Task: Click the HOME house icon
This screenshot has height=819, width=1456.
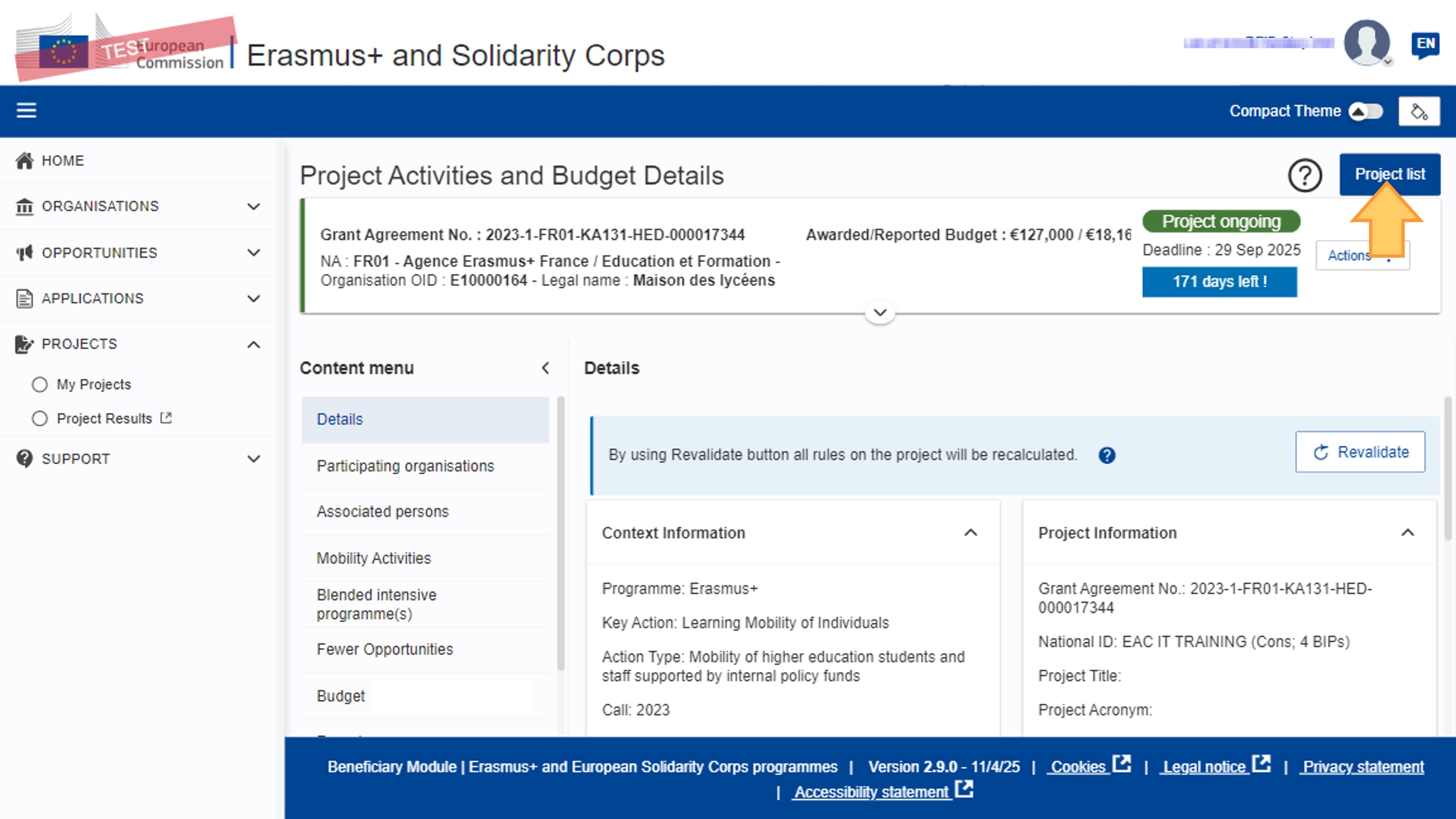Action: coord(24,161)
